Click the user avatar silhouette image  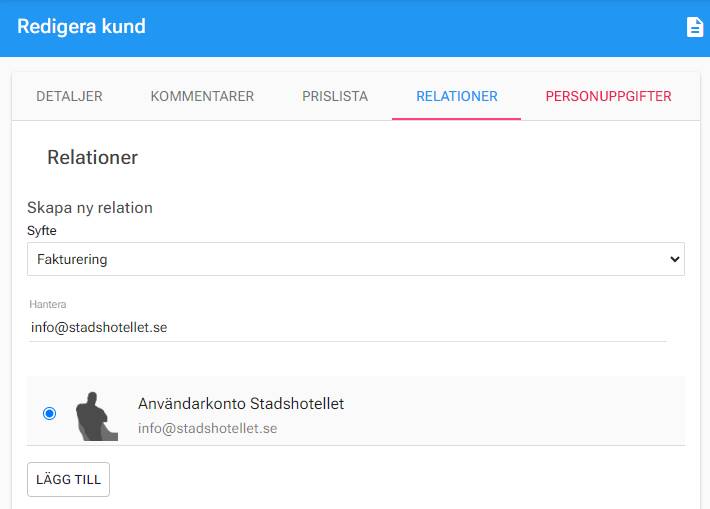point(97,416)
